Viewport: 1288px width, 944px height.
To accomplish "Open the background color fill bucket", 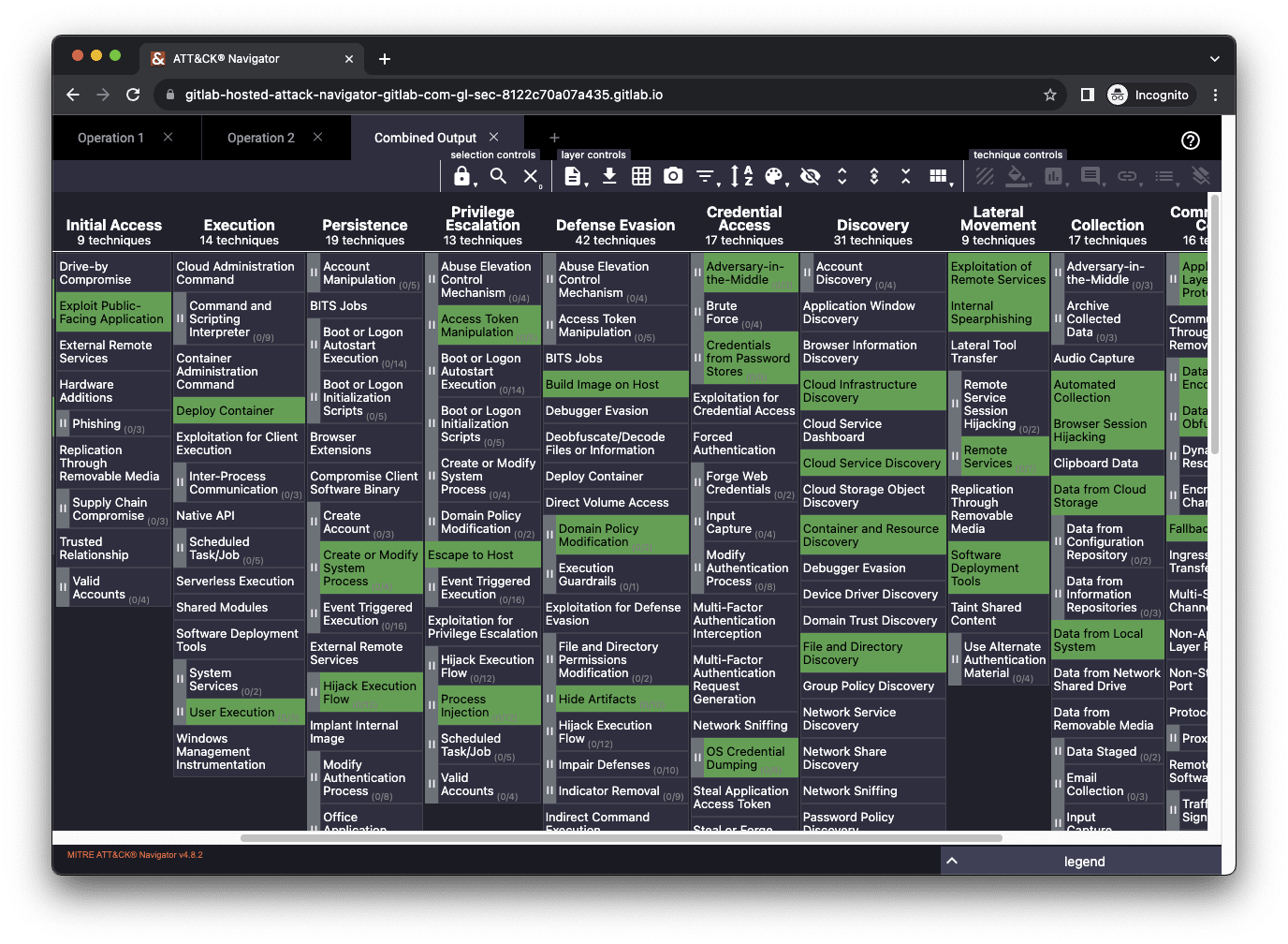I will tap(1017, 176).
